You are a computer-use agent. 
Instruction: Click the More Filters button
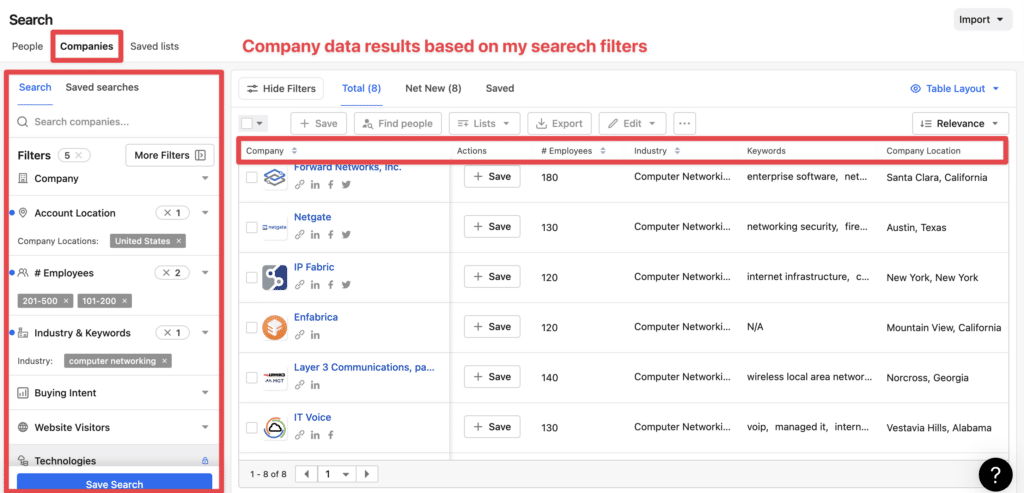(170, 155)
